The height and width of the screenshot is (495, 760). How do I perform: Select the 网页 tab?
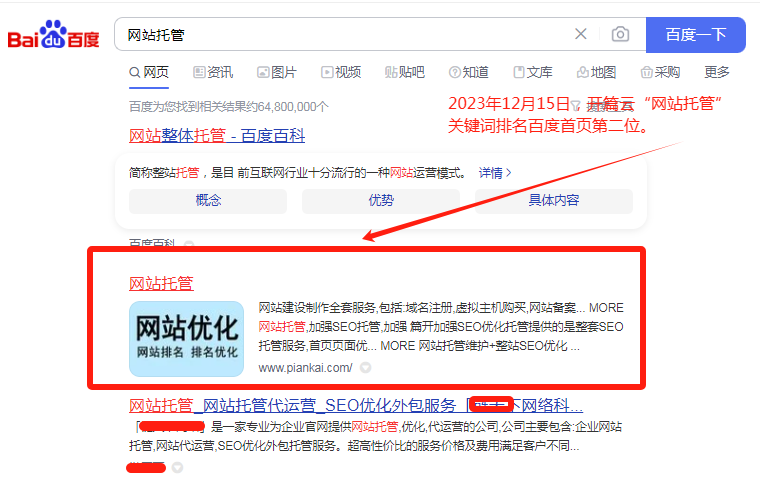pyautogui.click(x=149, y=72)
